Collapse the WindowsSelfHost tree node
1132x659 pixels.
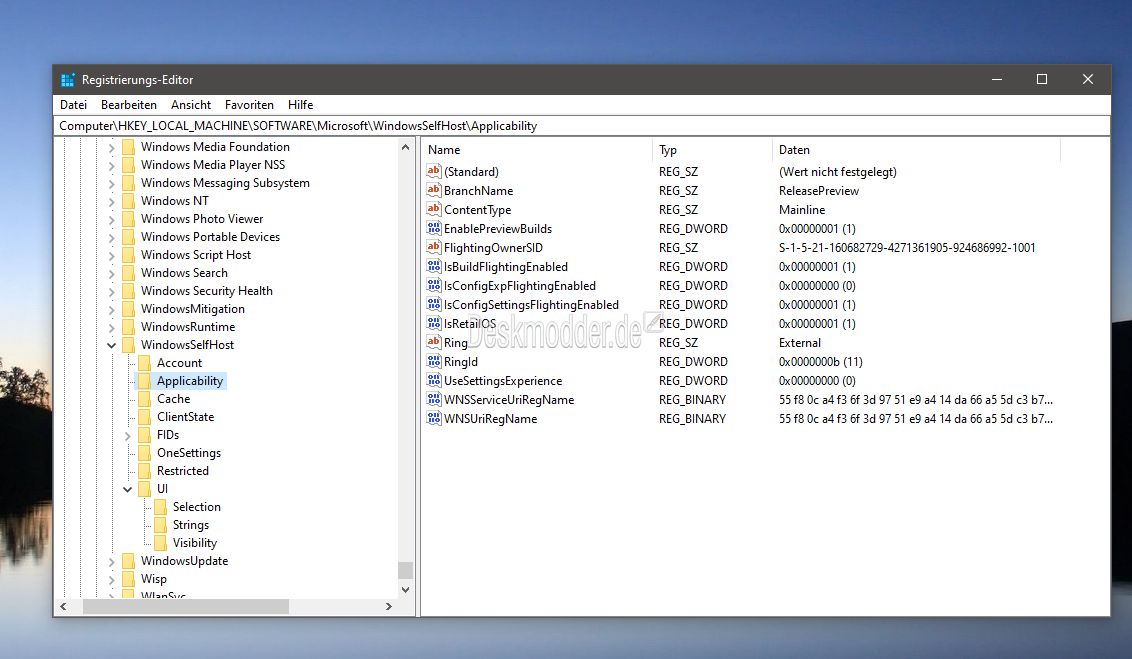[x=112, y=345]
